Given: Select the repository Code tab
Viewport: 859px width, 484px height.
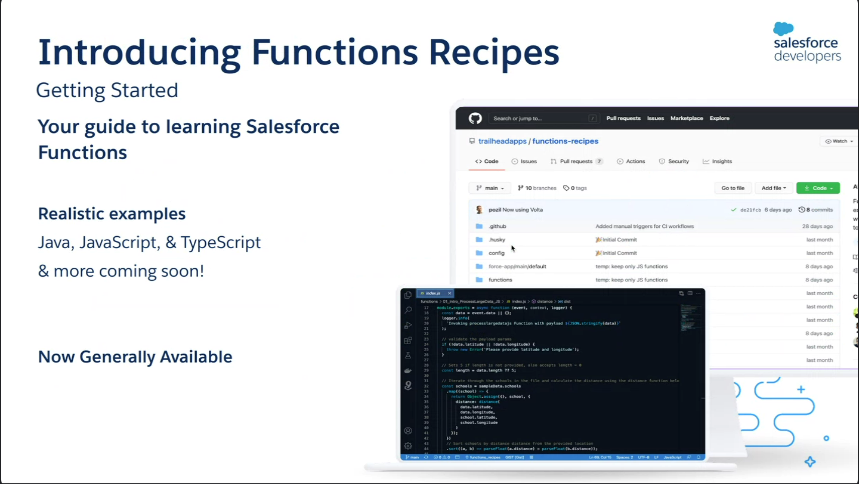Looking at the screenshot, I should pos(486,161).
